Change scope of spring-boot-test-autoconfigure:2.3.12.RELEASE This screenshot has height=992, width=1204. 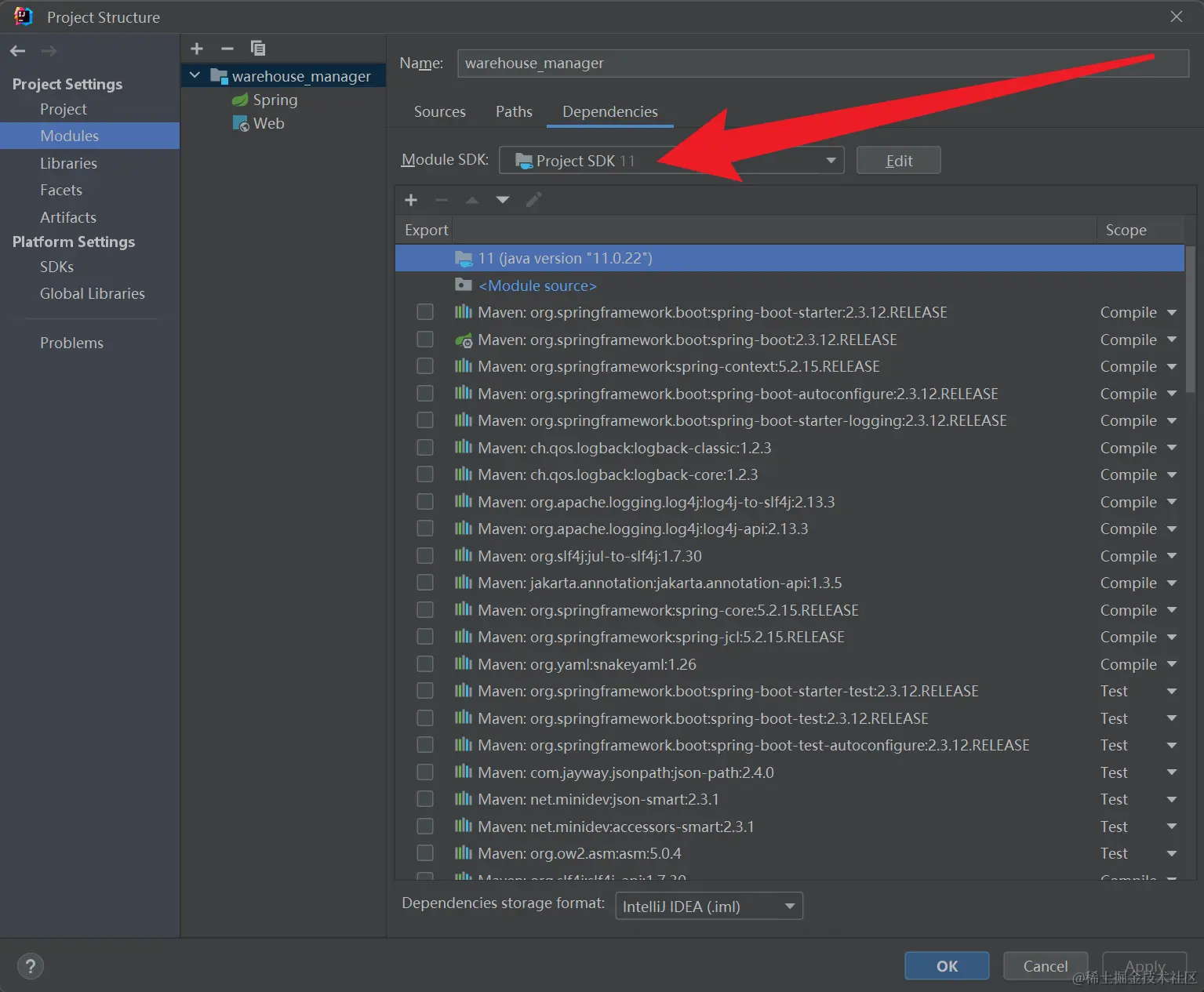(1138, 745)
